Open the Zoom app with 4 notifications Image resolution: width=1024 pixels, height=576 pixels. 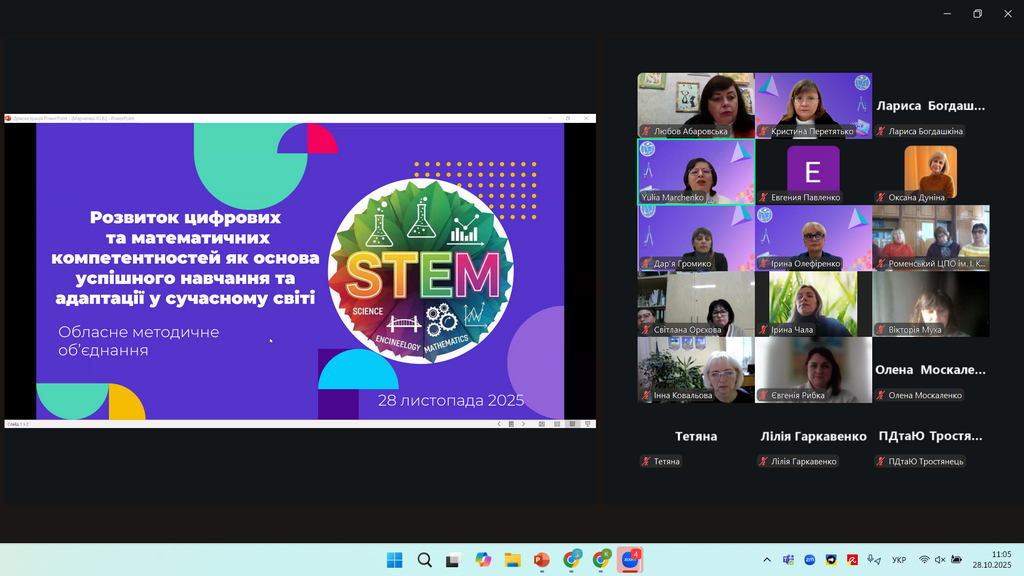tap(630, 560)
